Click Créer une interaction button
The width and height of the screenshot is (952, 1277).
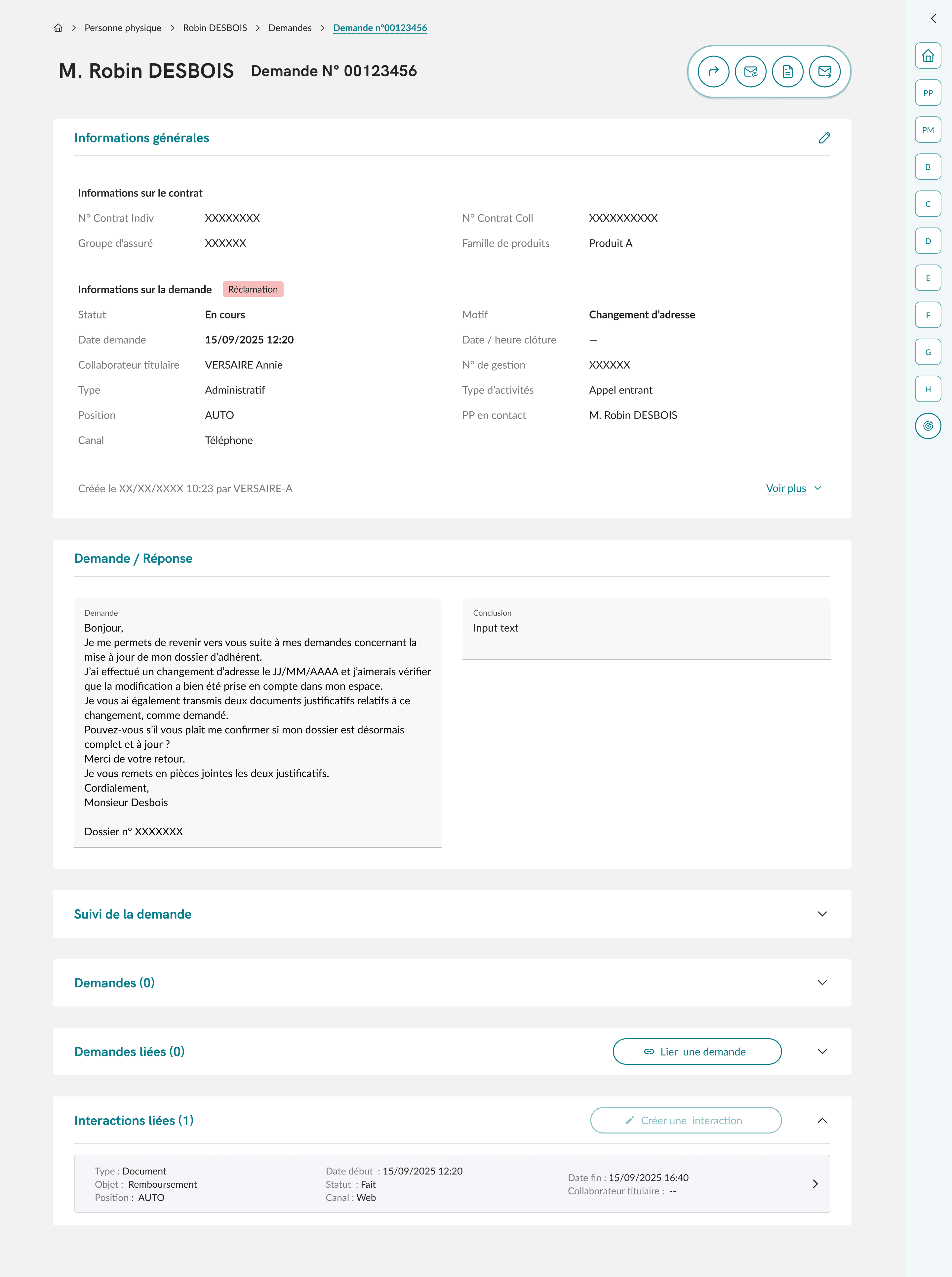coord(685,1120)
